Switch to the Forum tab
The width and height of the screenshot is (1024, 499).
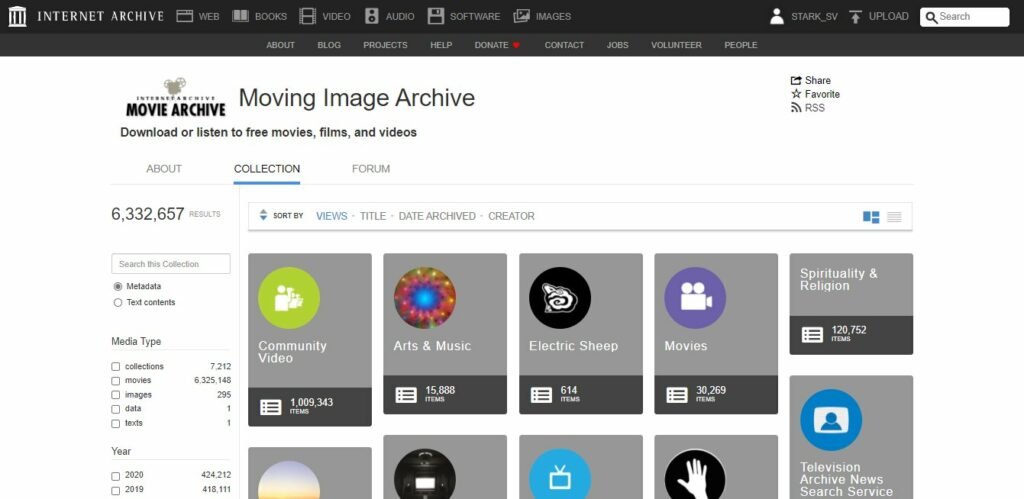click(371, 169)
